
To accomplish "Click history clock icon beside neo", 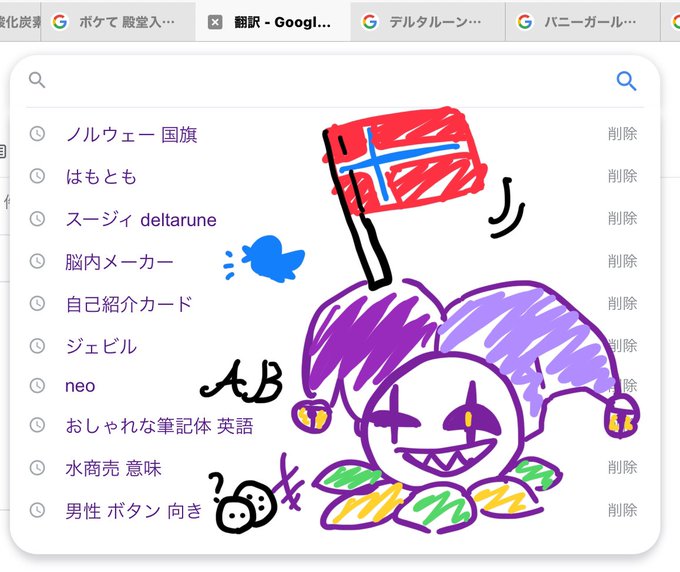I will (x=37, y=385).
